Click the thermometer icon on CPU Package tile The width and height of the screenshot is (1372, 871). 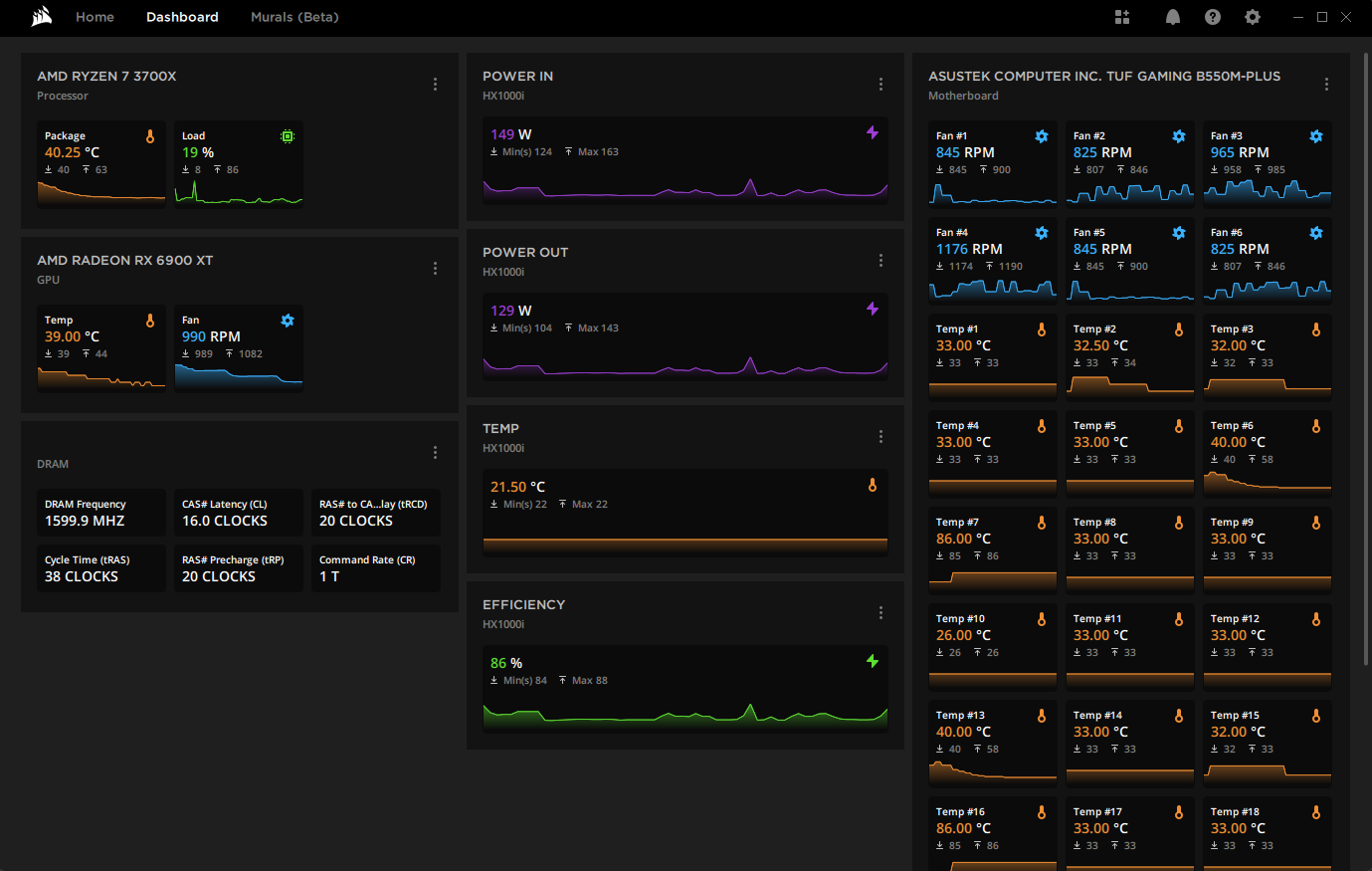pyautogui.click(x=150, y=136)
